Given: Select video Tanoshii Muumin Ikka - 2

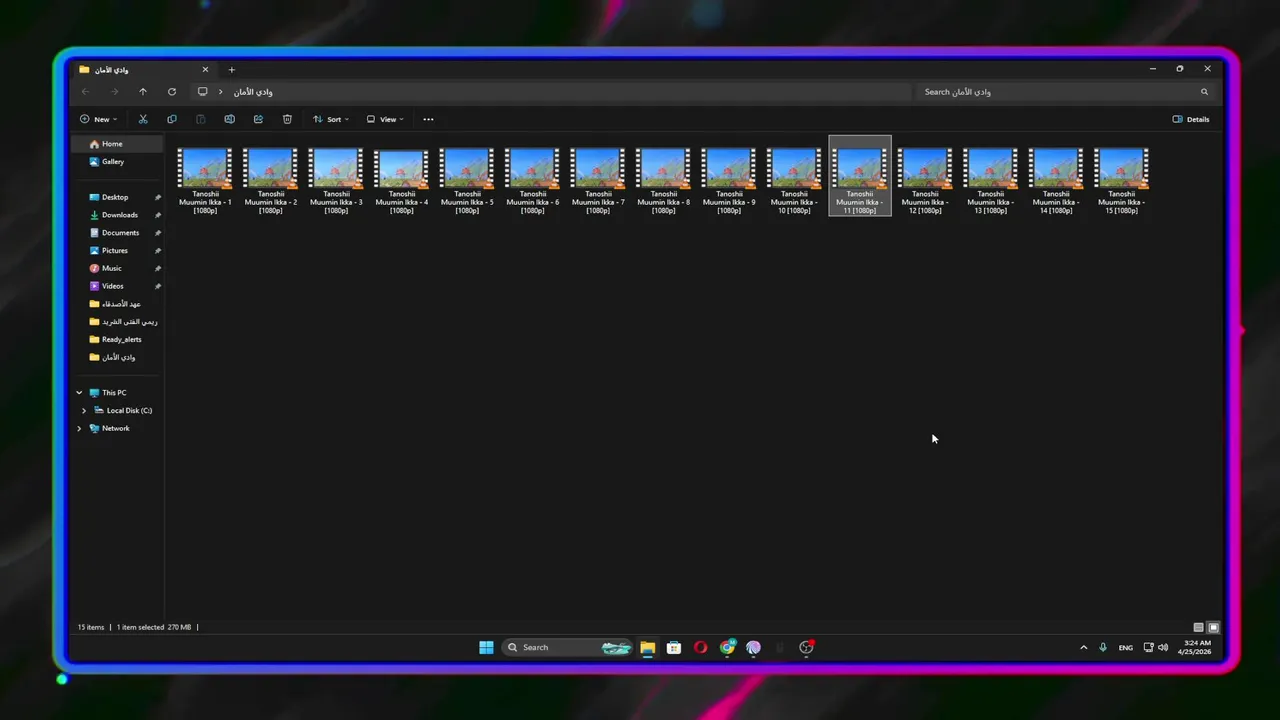Looking at the screenshot, I should tap(271, 178).
